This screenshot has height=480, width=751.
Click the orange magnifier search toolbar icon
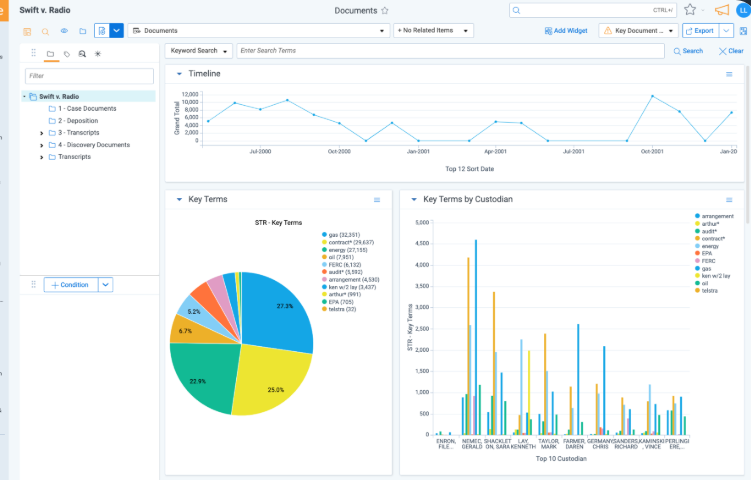(45, 31)
